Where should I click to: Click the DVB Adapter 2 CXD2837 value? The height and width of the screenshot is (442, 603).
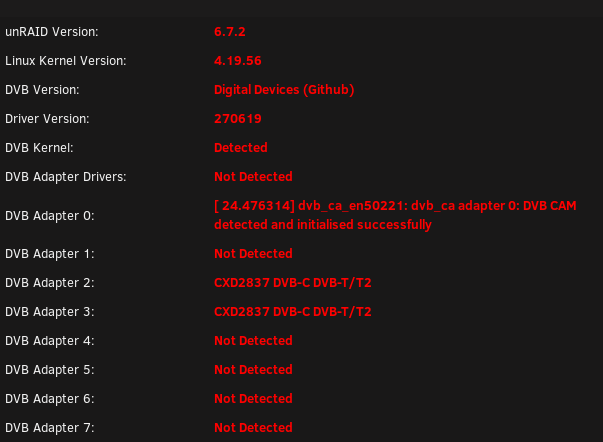[x=293, y=283]
